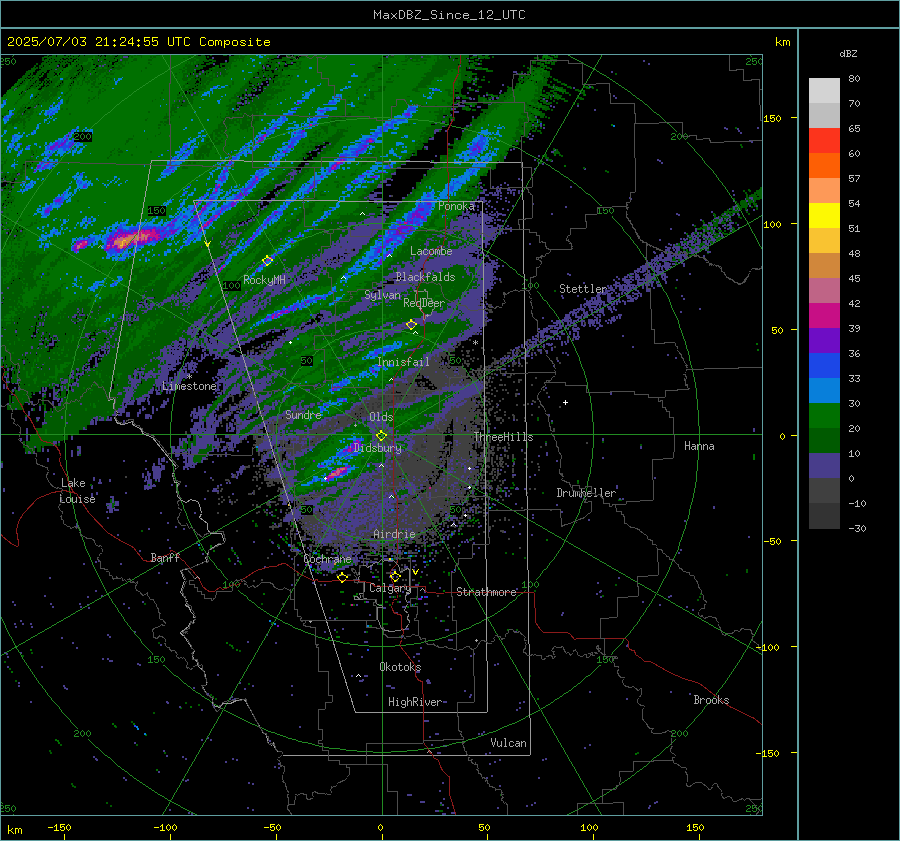Screen dimensions: 900x841
Task: Click the MaxDBZ_Since_12_UTC title text
Action: (x=449, y=15)
